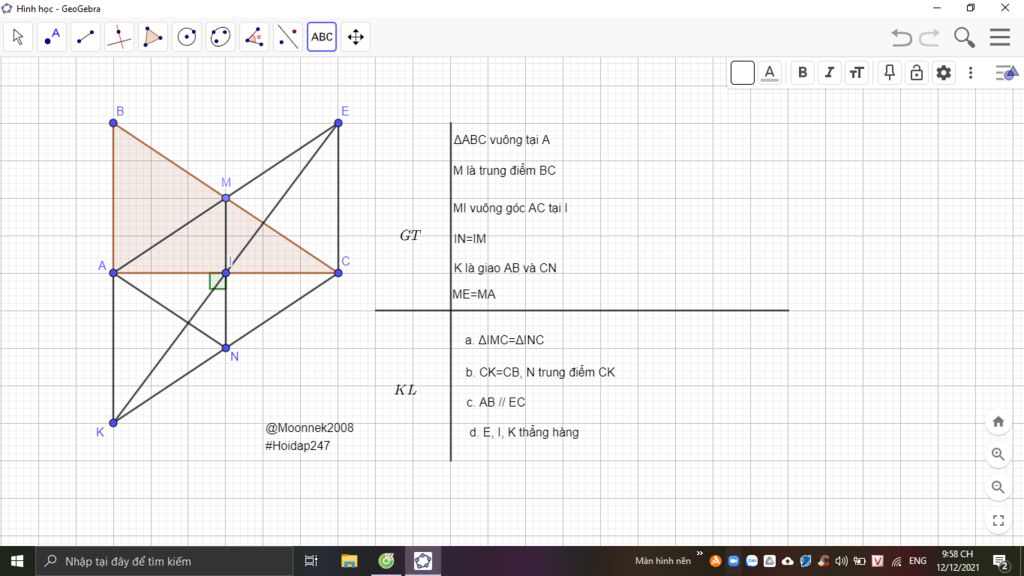The image size is (1024, 576).
Task: Open the volume control in tray
Action: [841, 561]
